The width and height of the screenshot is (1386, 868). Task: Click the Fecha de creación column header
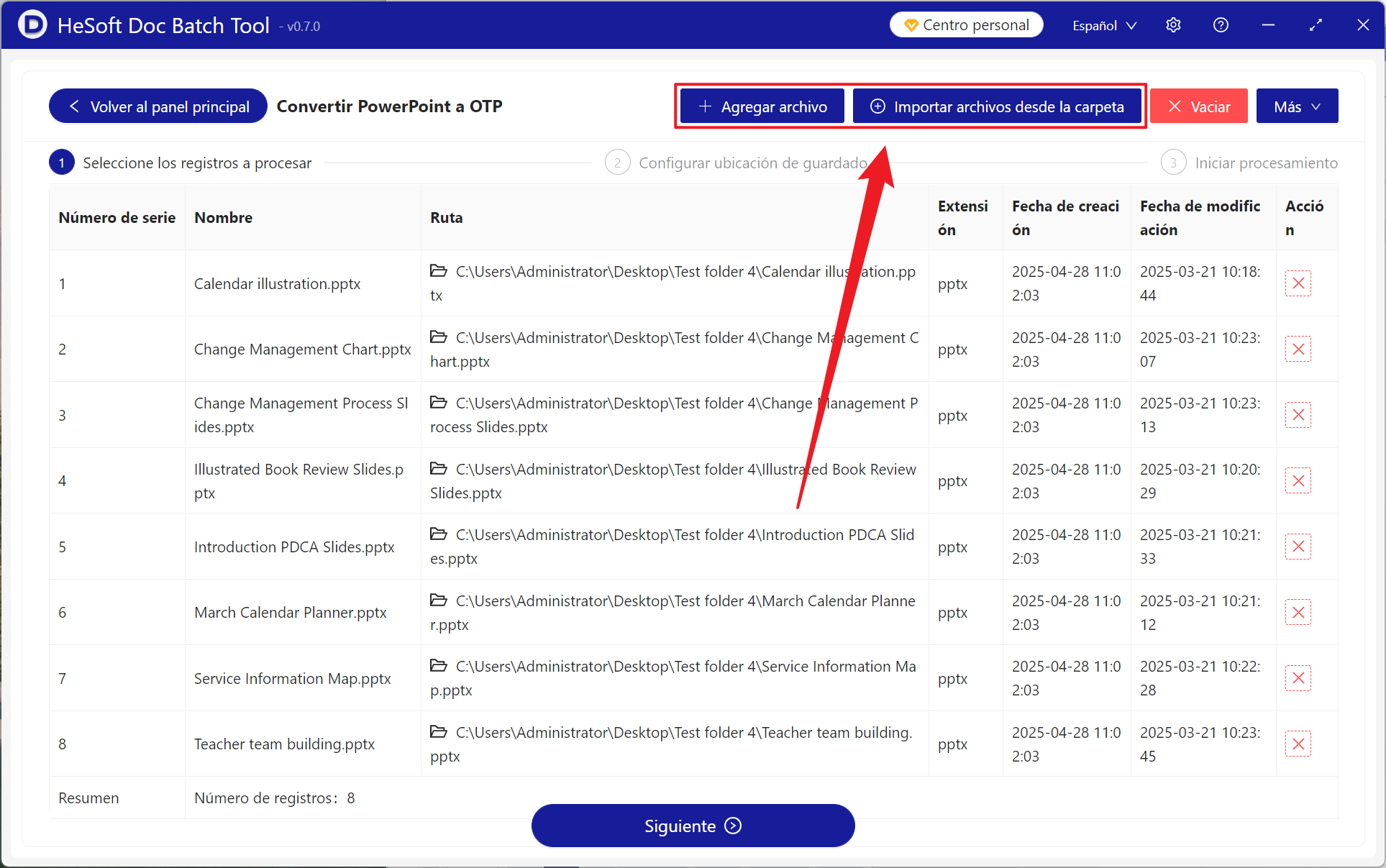[x=1065, y=218]
